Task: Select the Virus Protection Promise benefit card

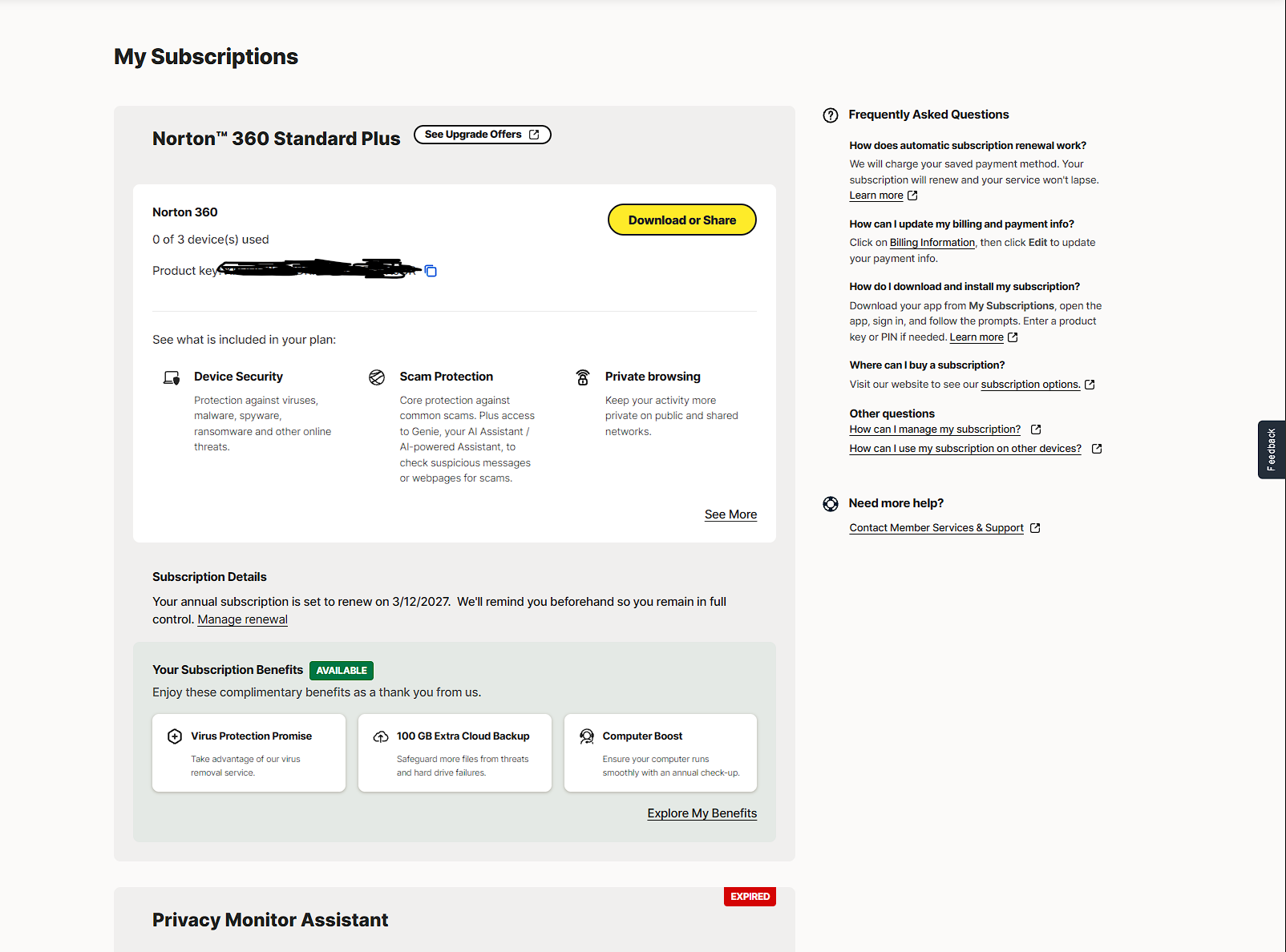Action: (x=249, y=753)
